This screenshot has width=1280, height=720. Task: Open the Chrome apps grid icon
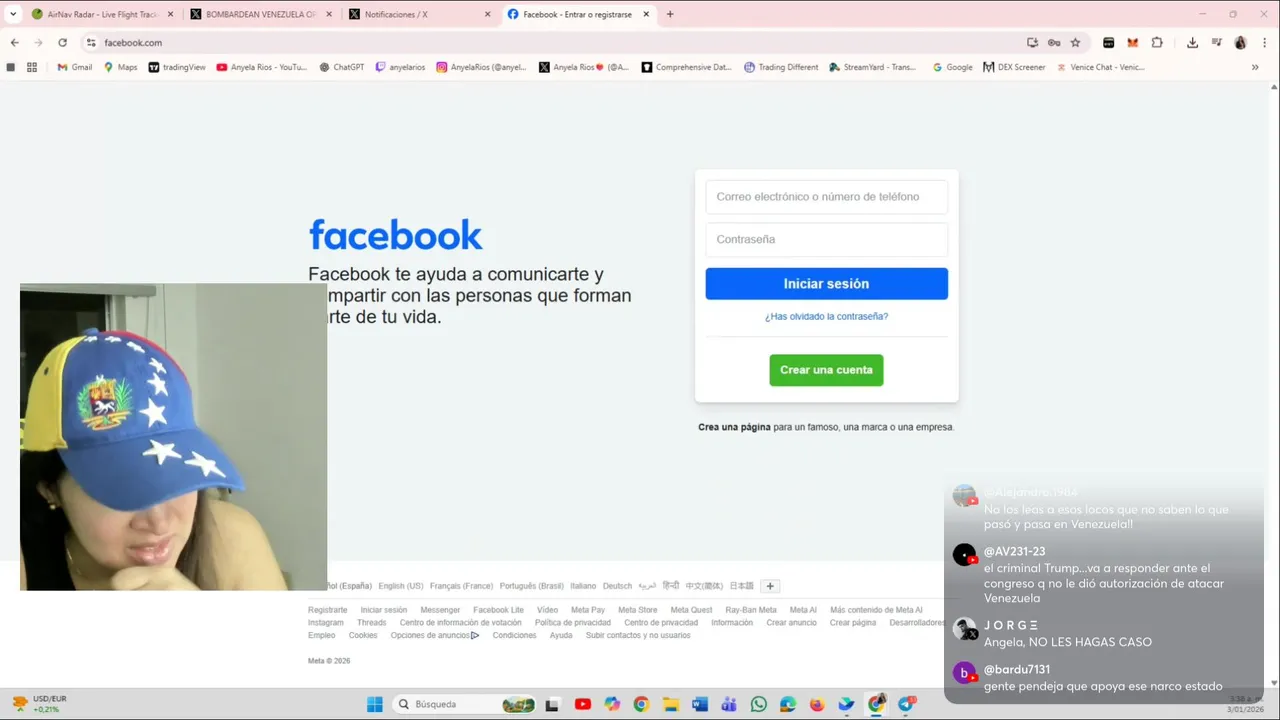coord(32,67)
